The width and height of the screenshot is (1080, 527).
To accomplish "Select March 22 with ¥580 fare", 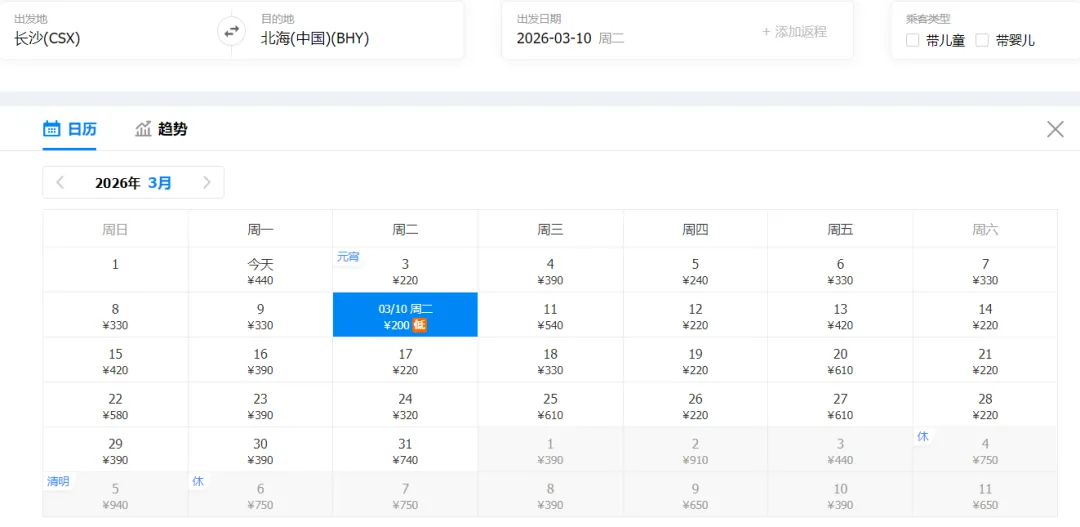I will (115, 405).
